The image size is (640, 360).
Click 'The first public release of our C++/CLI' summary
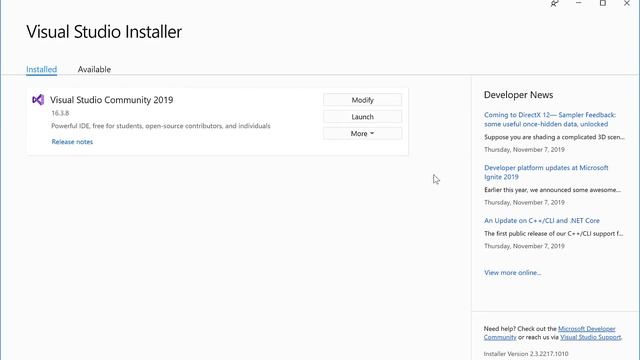pyautogui.click(x=553, y=233)
